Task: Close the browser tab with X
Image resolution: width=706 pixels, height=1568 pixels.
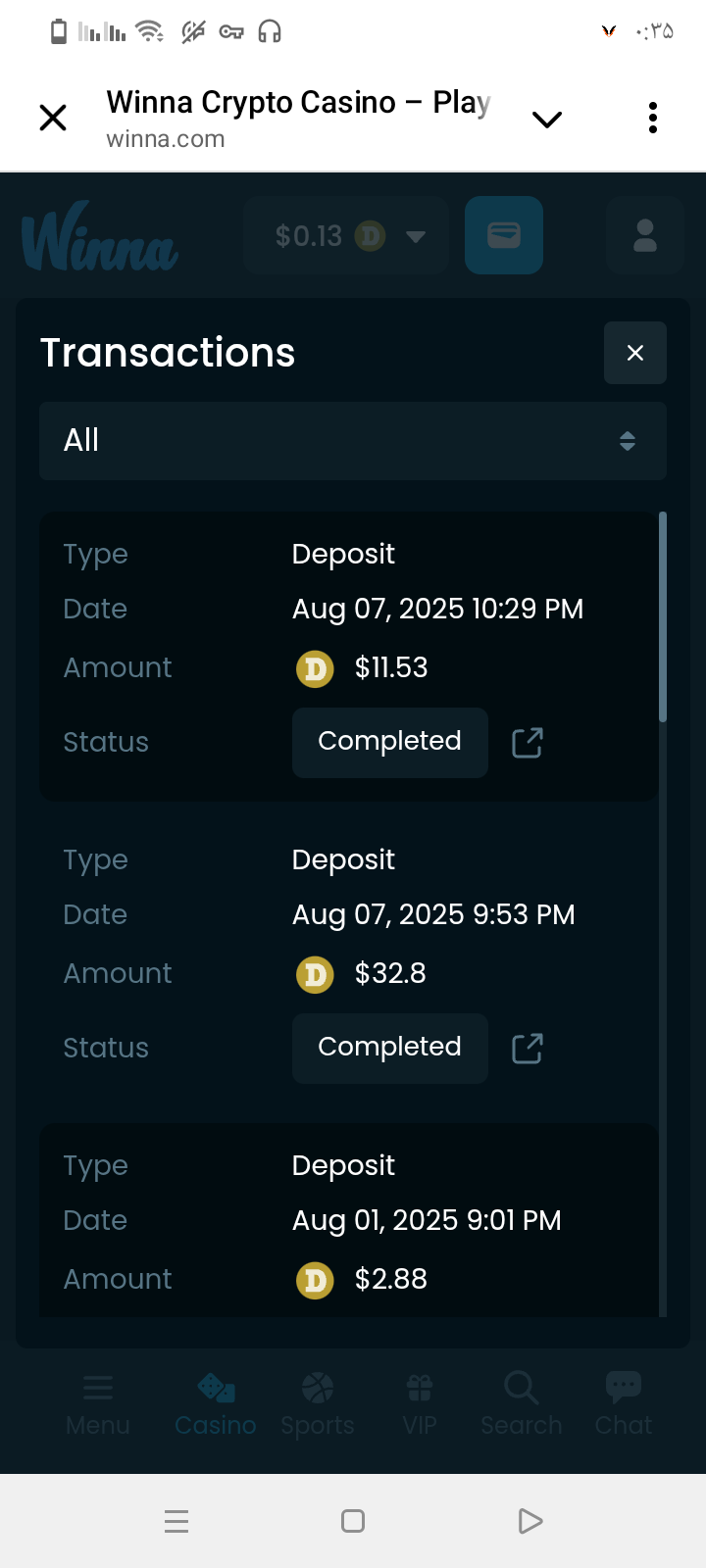Action: tap(53, 119)
